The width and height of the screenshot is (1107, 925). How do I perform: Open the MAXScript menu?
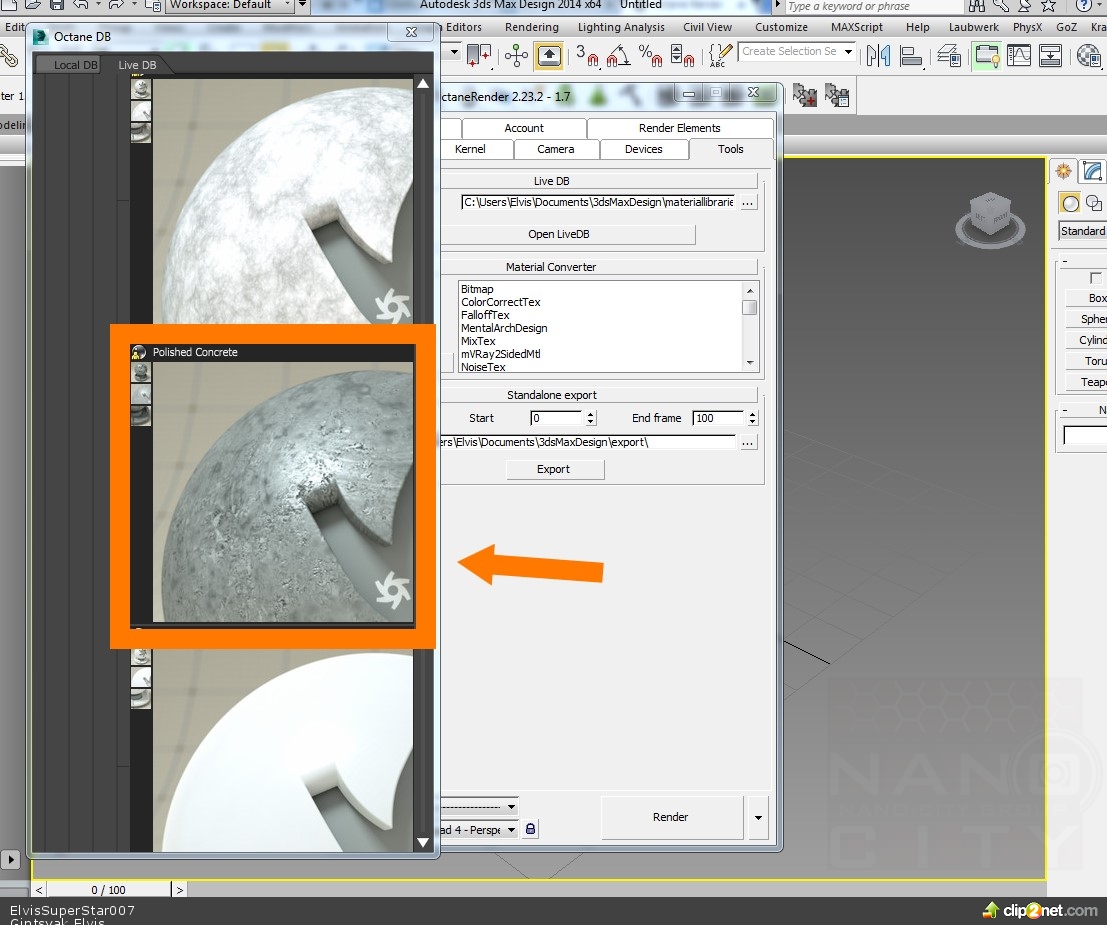[856, 27]
